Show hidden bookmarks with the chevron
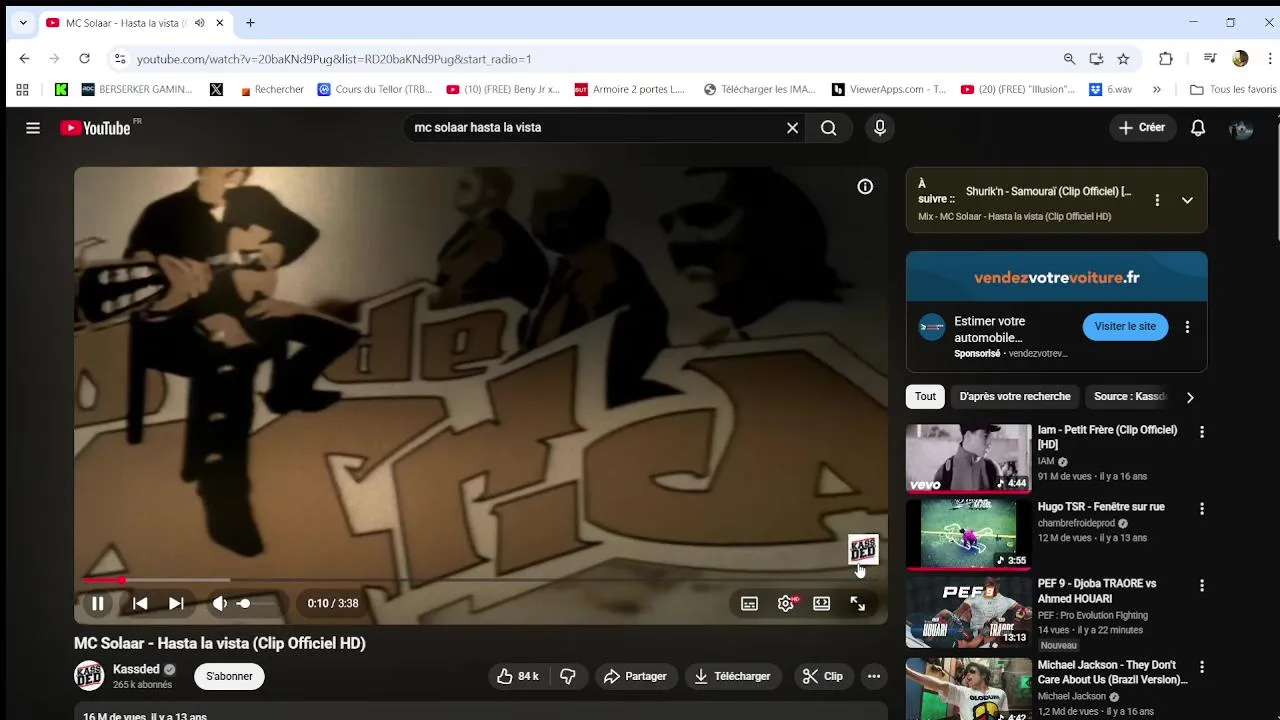The image size is (1280, 720). pyautogui.click(x=1157, y=89)
